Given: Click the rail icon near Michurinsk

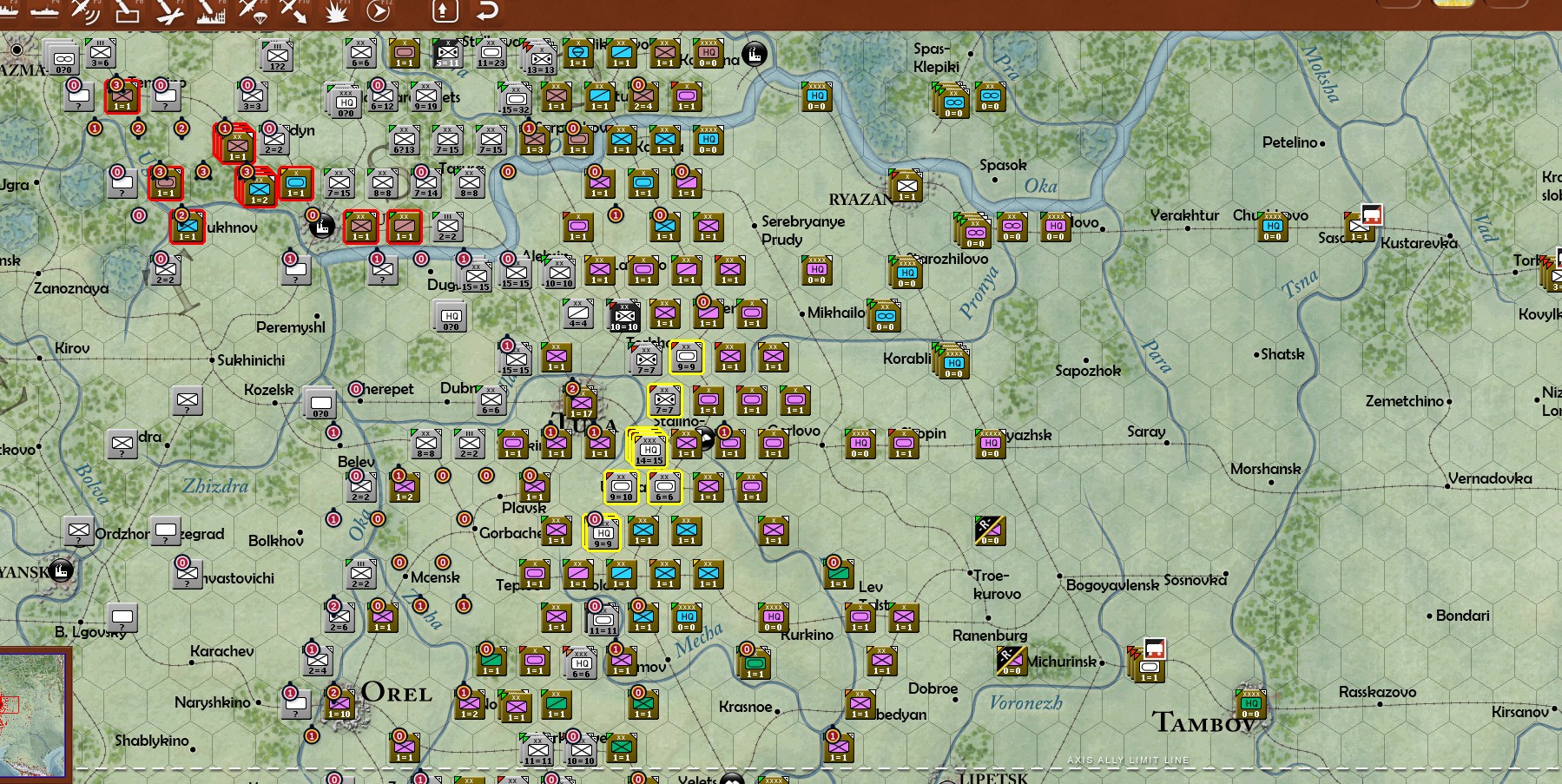Looking at the screenshot, I should pos(1154,648).
